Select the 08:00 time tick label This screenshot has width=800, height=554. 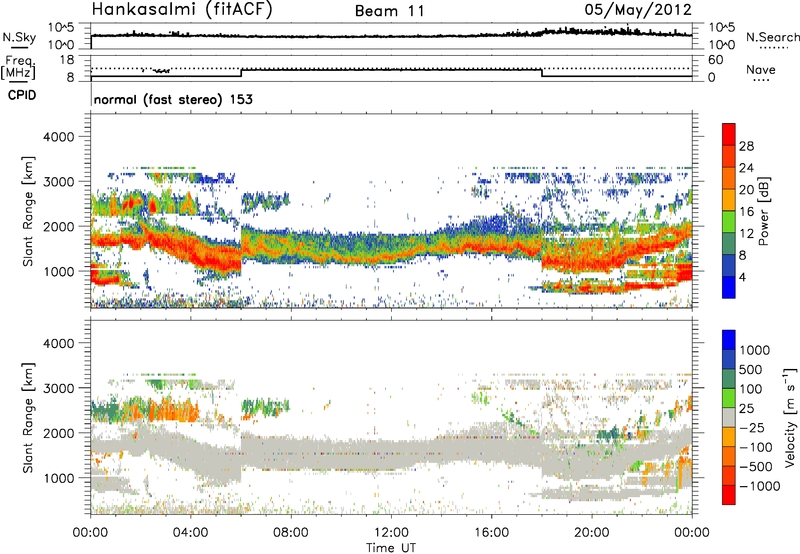coord(291,533)
